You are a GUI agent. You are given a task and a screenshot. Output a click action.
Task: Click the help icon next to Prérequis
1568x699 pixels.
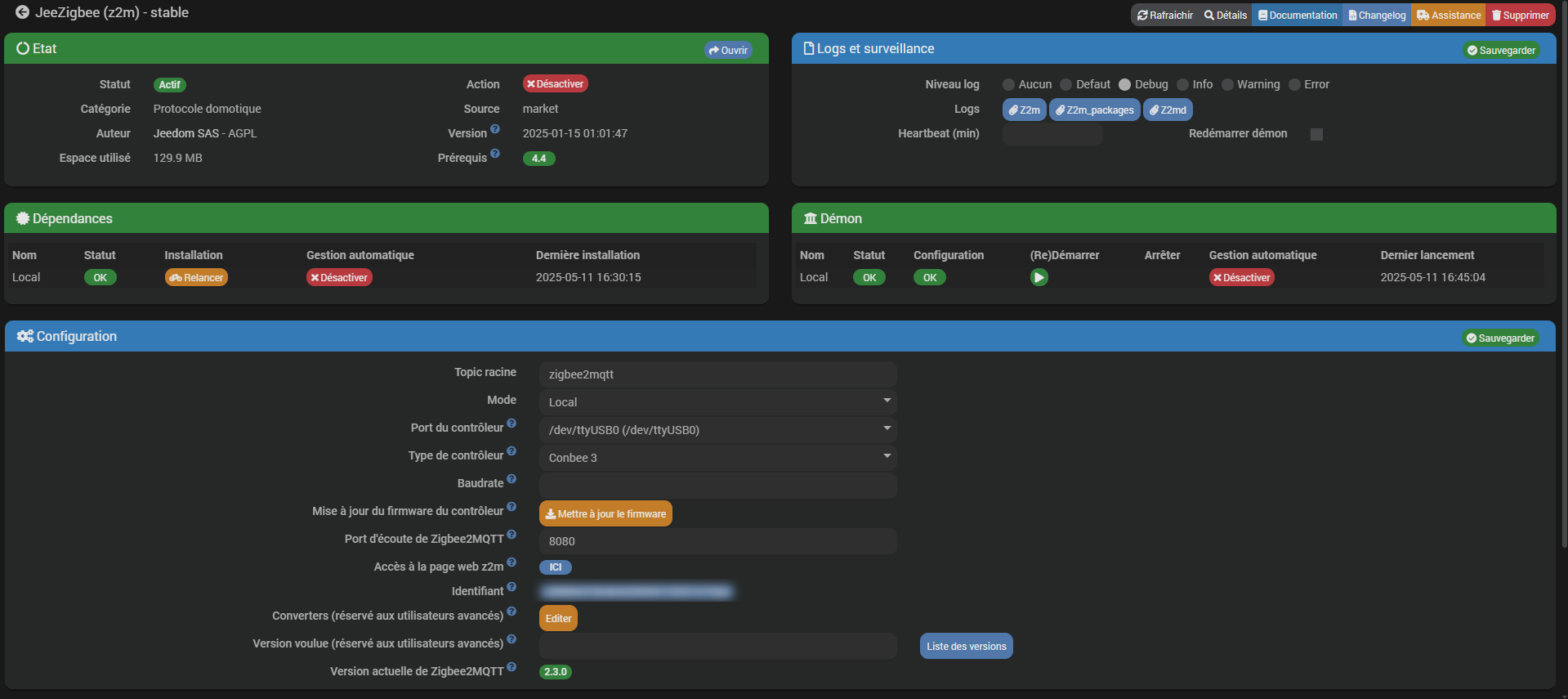coord(495,154)
